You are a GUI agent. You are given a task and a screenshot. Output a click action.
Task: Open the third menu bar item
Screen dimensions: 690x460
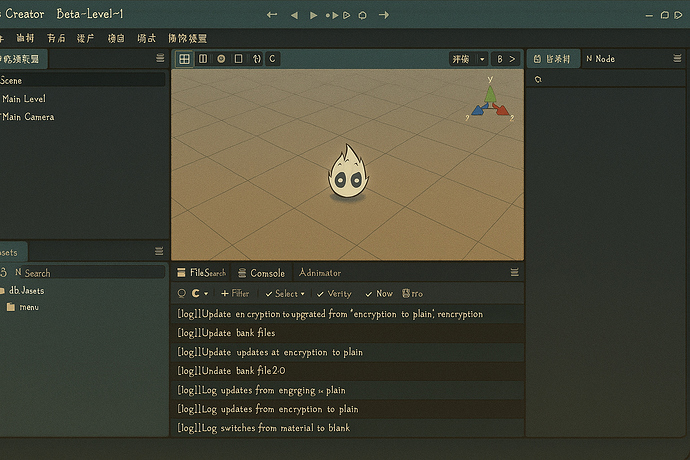coord(56,38)
